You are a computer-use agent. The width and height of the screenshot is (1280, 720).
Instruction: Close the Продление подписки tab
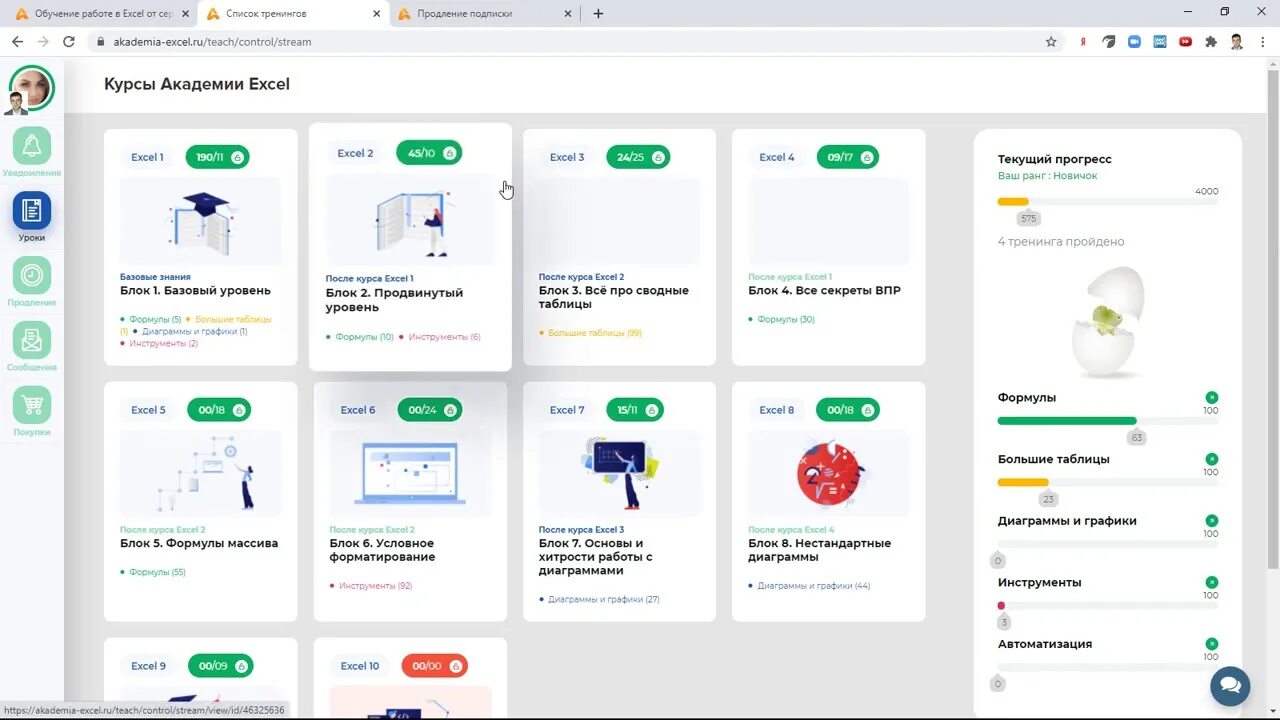point(568,14)
